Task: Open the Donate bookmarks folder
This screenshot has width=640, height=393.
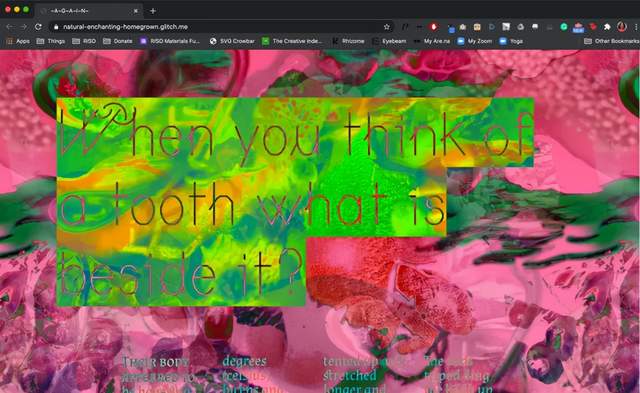Action: click(118, 41)
